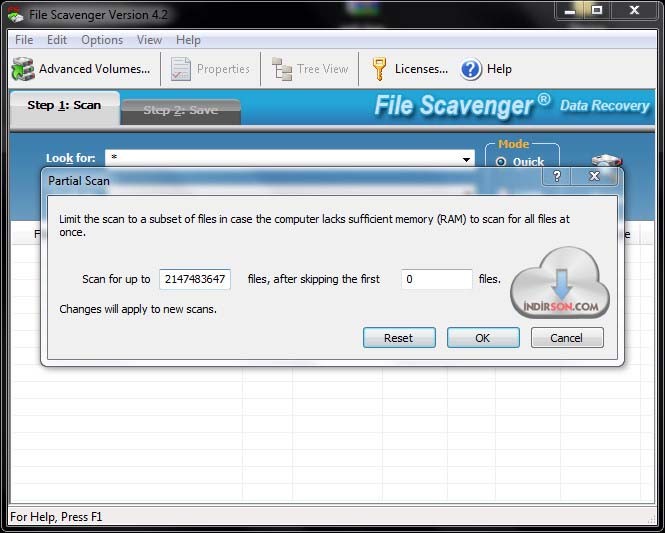Click the 'Look for:' label
Image resolution: width=665 pixels, height=533 pixels.
tap(70, 158)
